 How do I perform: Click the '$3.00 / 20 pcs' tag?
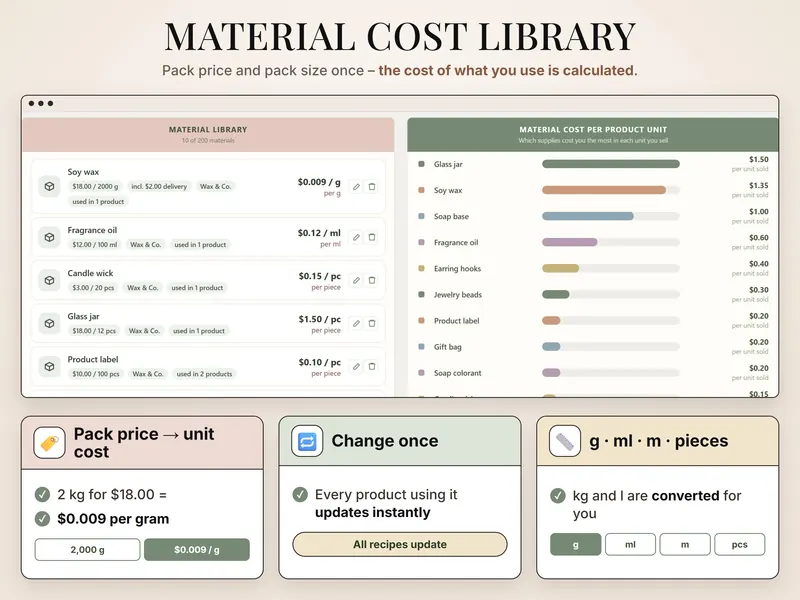[93, 288]
